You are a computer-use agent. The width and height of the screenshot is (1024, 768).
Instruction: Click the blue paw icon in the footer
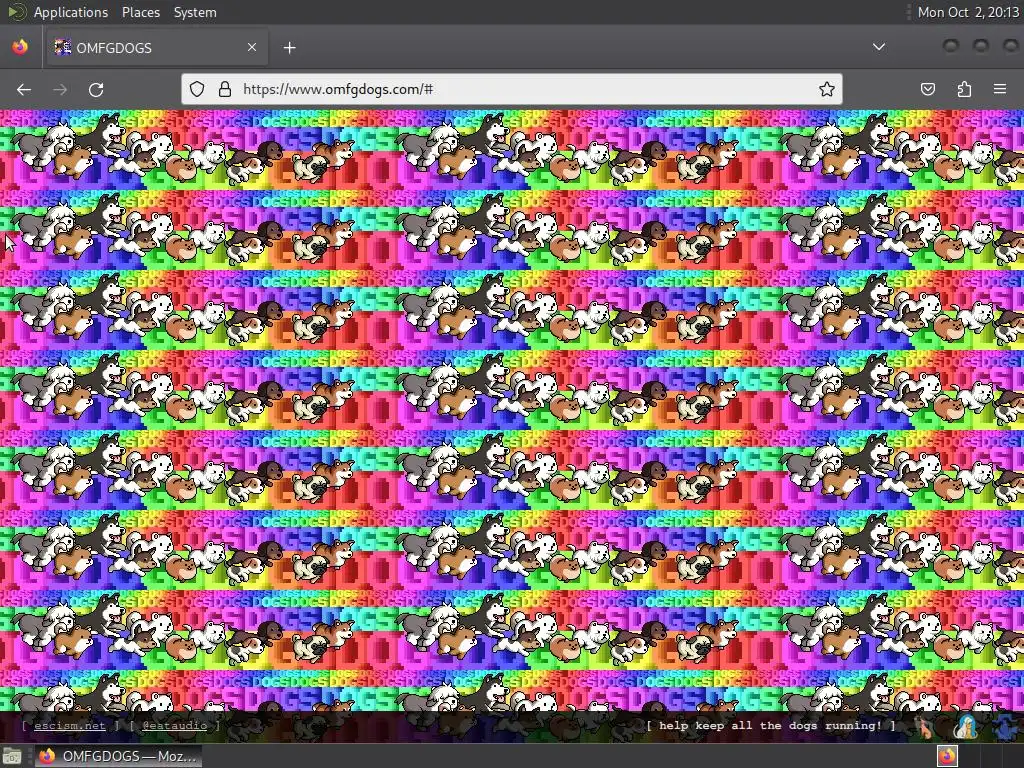pos(1007,727)
